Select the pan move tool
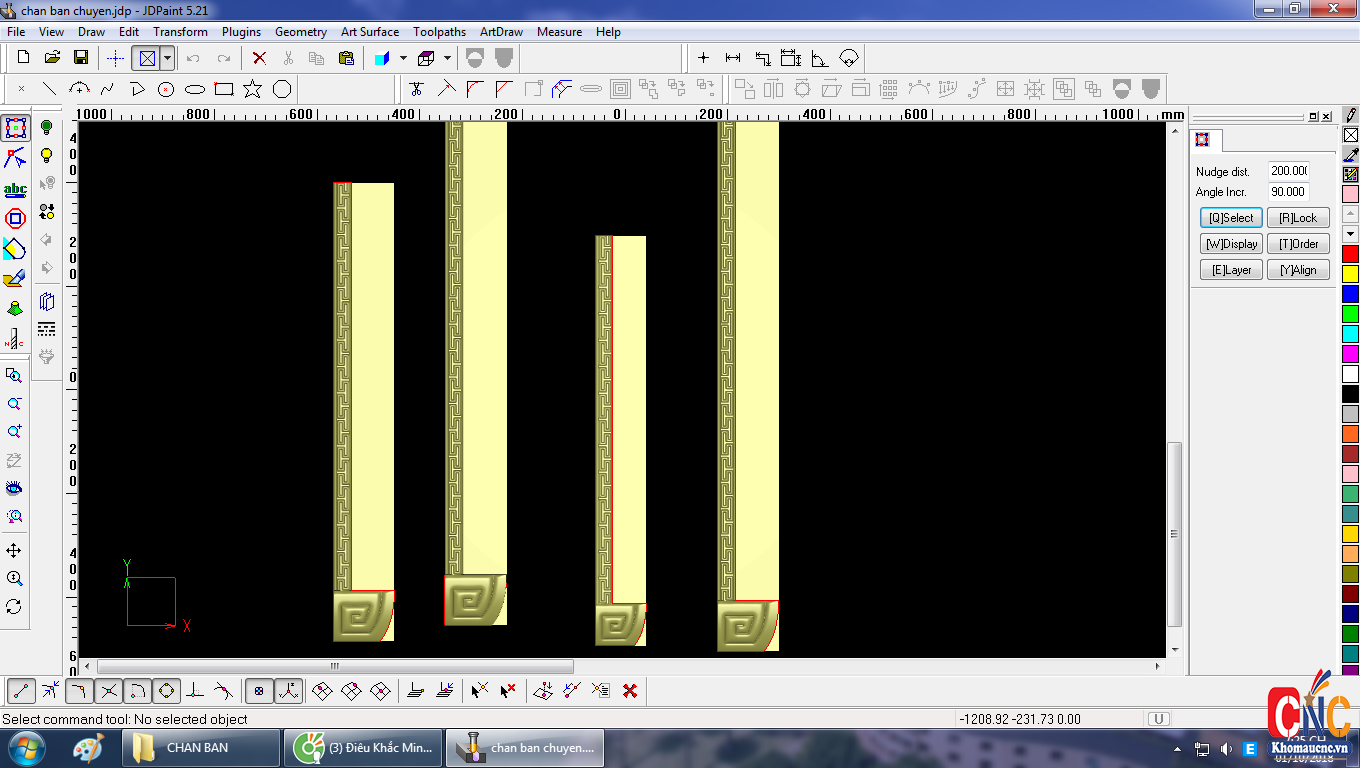Screen dimensions: 1360x768 pyautogui.click(x=14, y=551)
